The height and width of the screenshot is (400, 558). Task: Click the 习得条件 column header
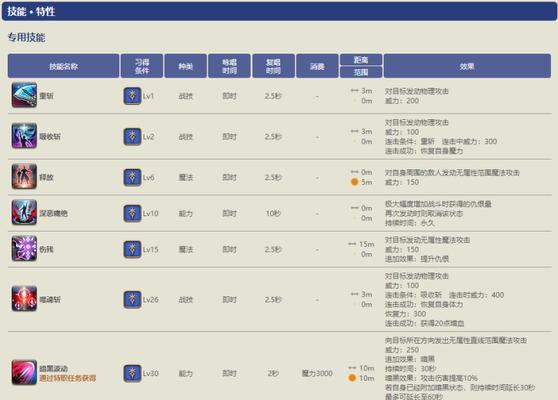[x=142, y=66]
